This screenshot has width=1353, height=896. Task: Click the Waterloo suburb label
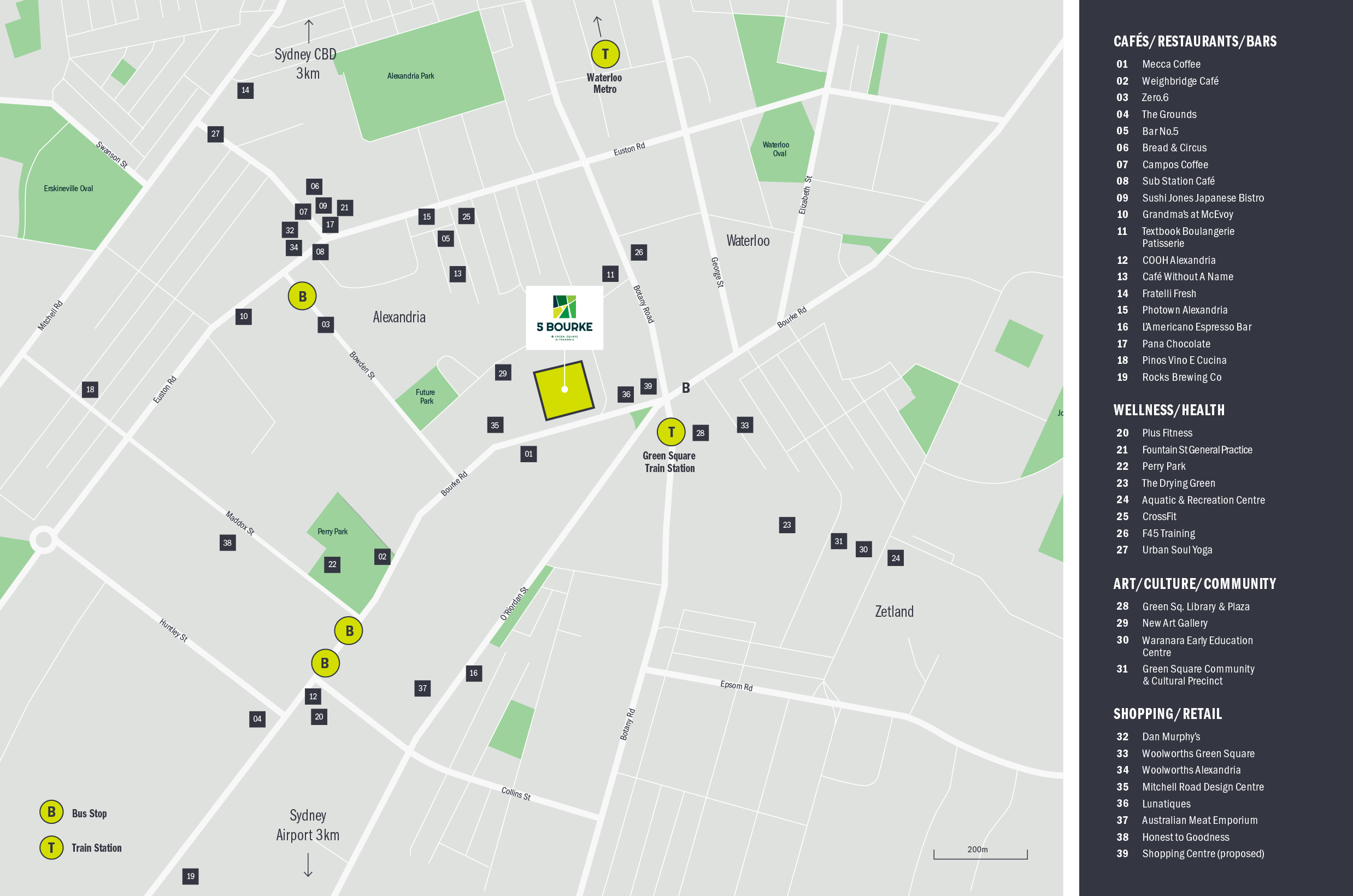click(x=748, y=240)
